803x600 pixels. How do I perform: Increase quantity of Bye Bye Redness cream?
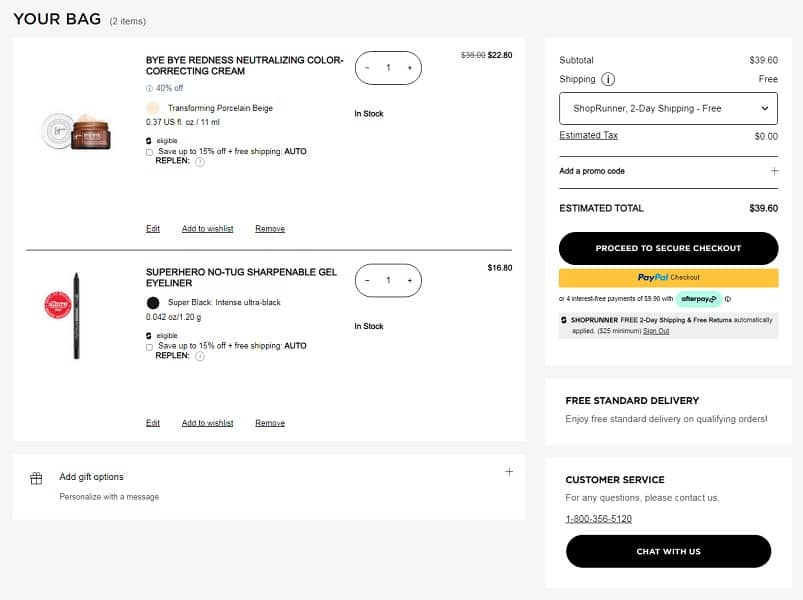tap(409, 68)
